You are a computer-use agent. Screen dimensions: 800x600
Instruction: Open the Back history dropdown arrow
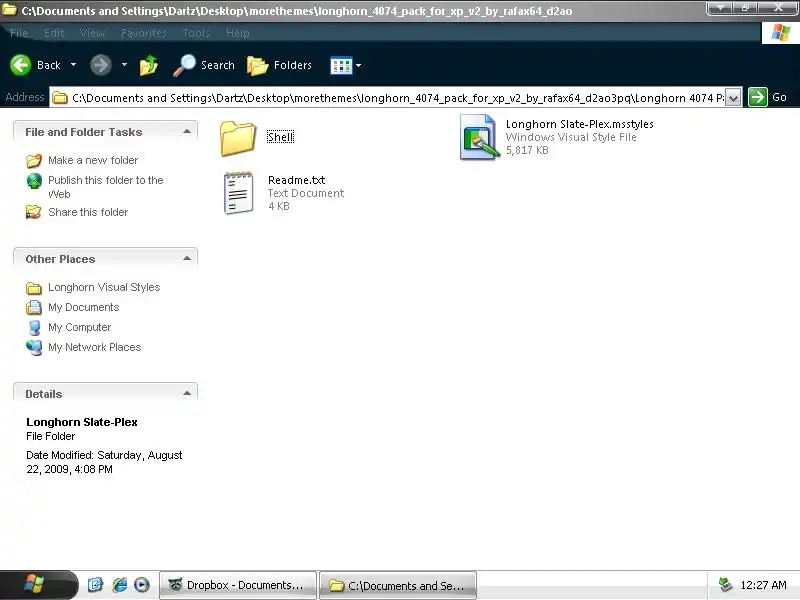tap(73, 65)
